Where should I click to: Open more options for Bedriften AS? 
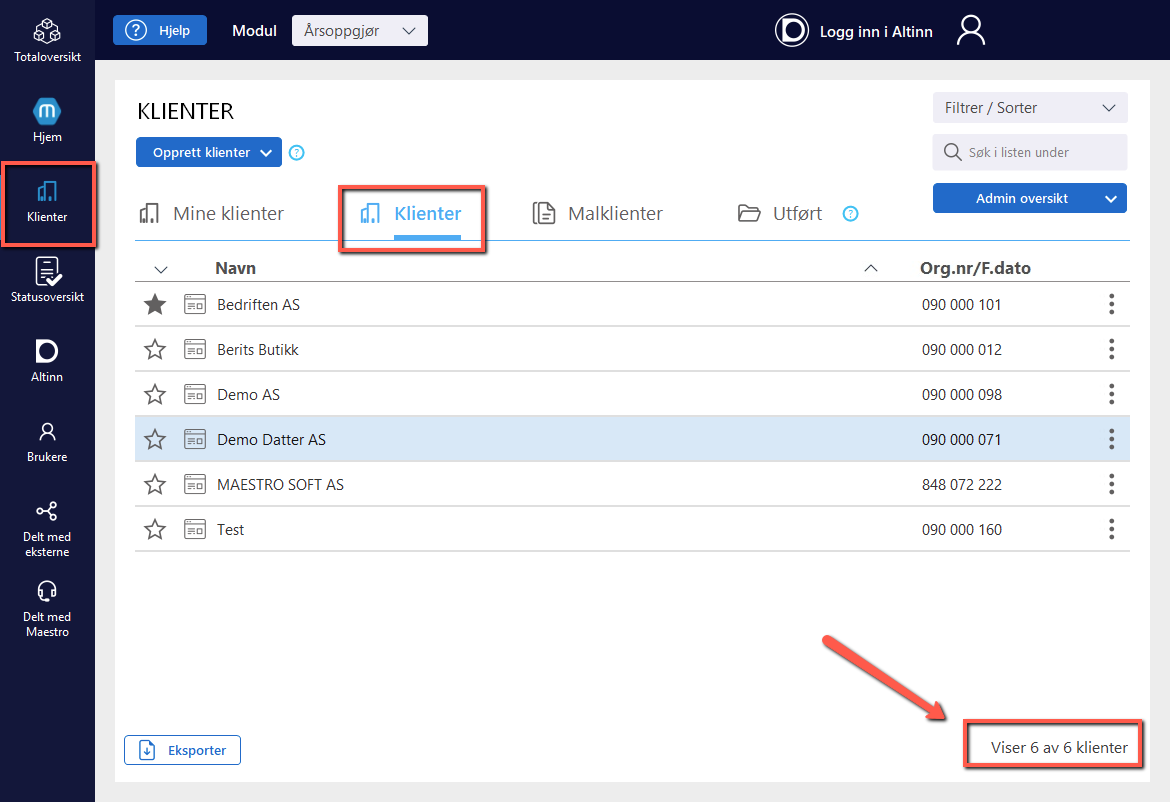click(1111, 304)
